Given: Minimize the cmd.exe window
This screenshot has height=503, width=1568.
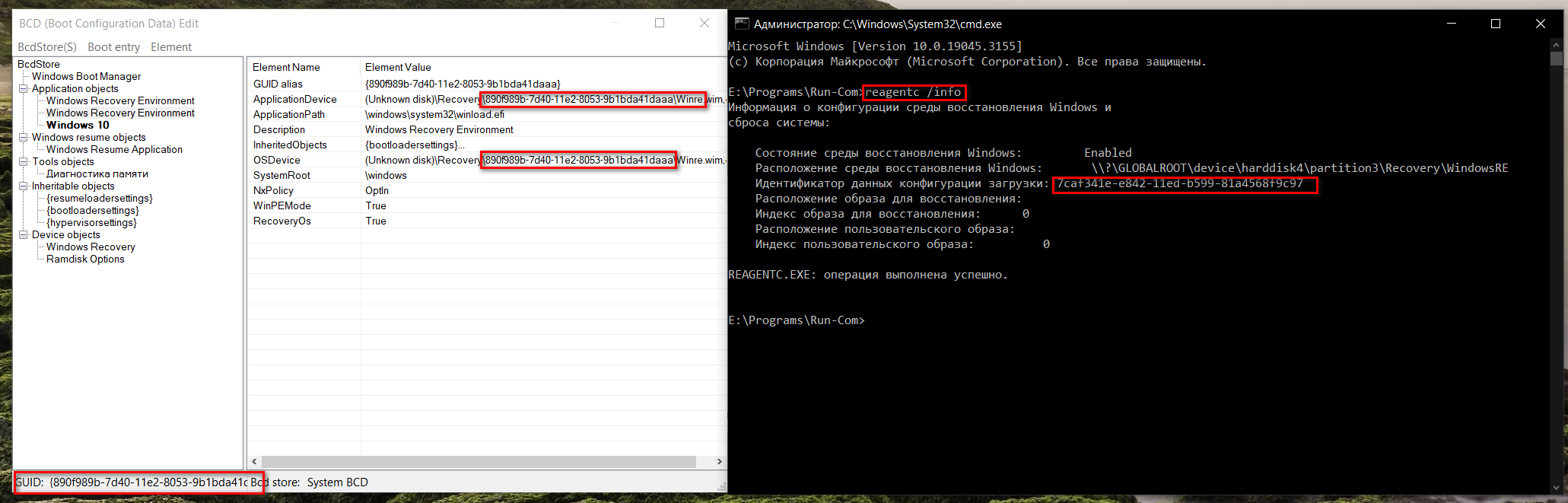Looking at the screenshot, I should (1451, 24).
